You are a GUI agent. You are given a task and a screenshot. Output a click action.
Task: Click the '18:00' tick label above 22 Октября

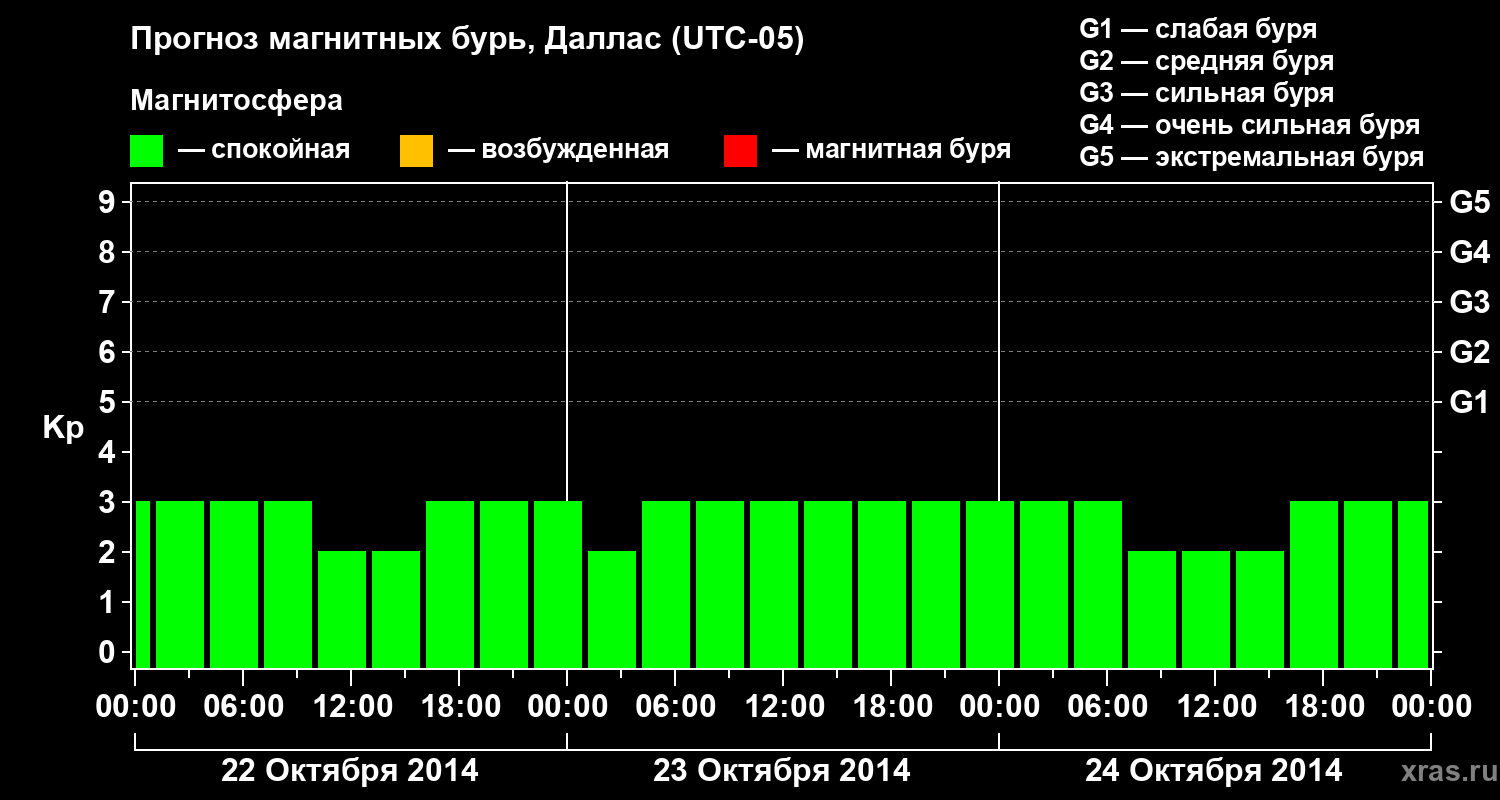(459, 707)
